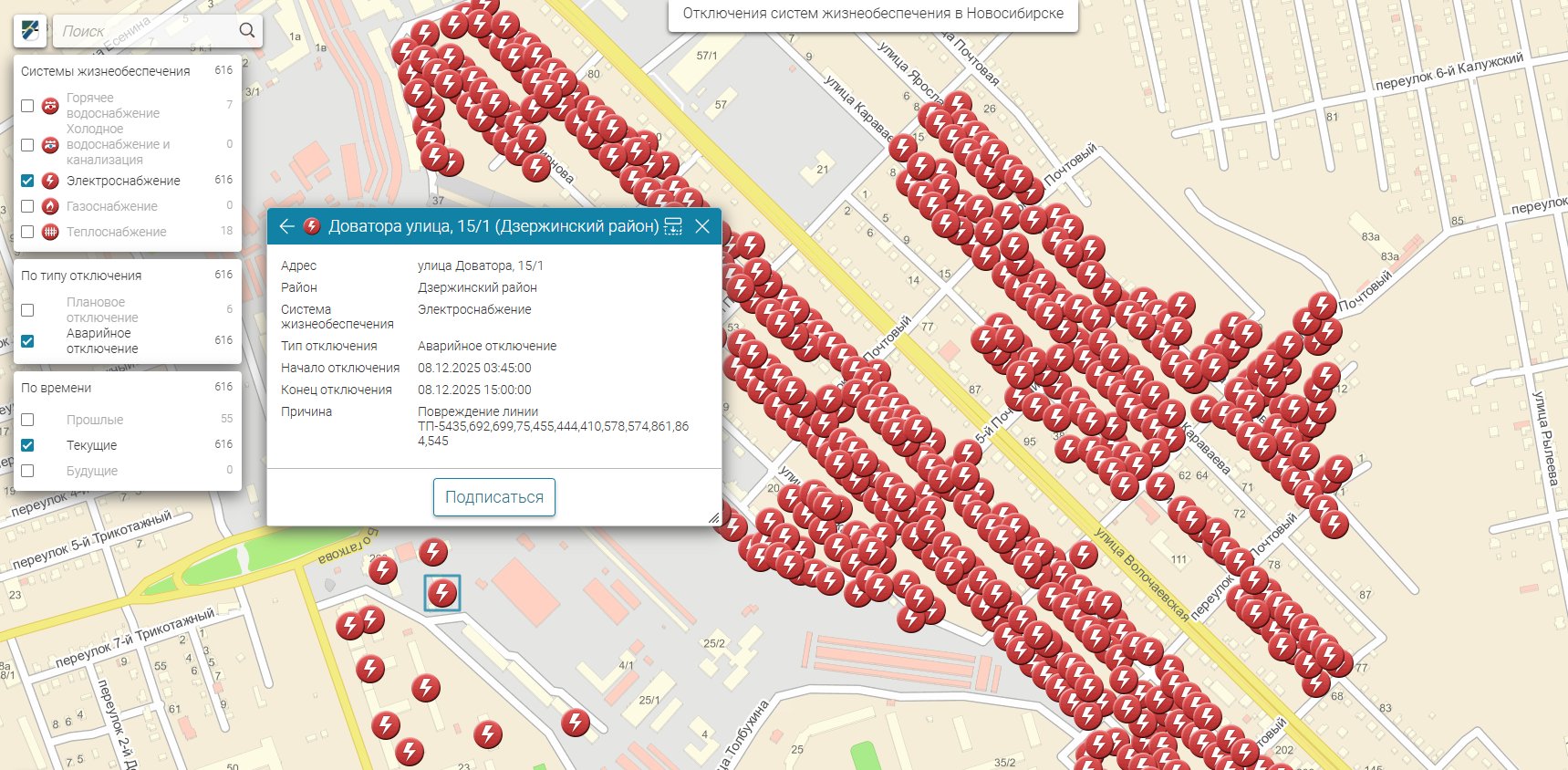
Task: Collapse the Системы жизнеобеспечения panel header
Action: [x=106, y=71]
